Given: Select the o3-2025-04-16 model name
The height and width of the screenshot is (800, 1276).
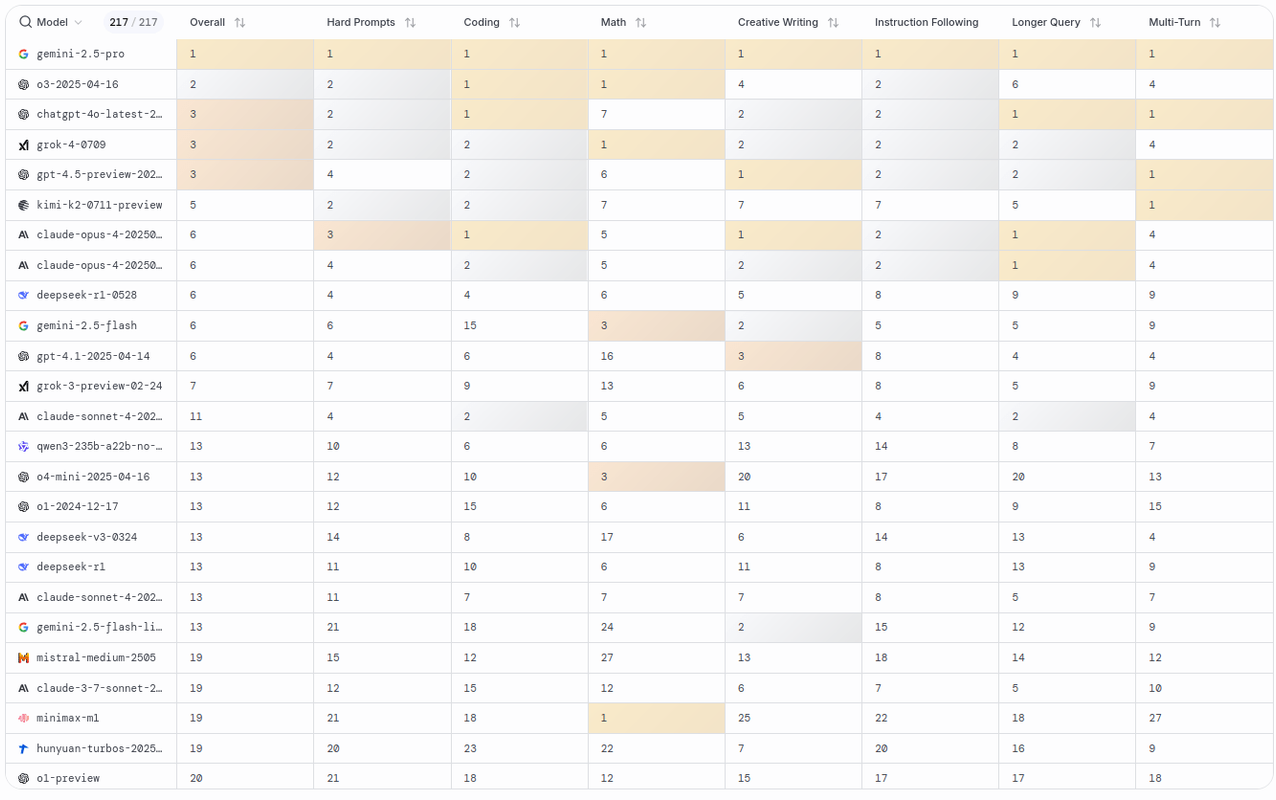Looking at the screenshot, I should coord(78,85).
